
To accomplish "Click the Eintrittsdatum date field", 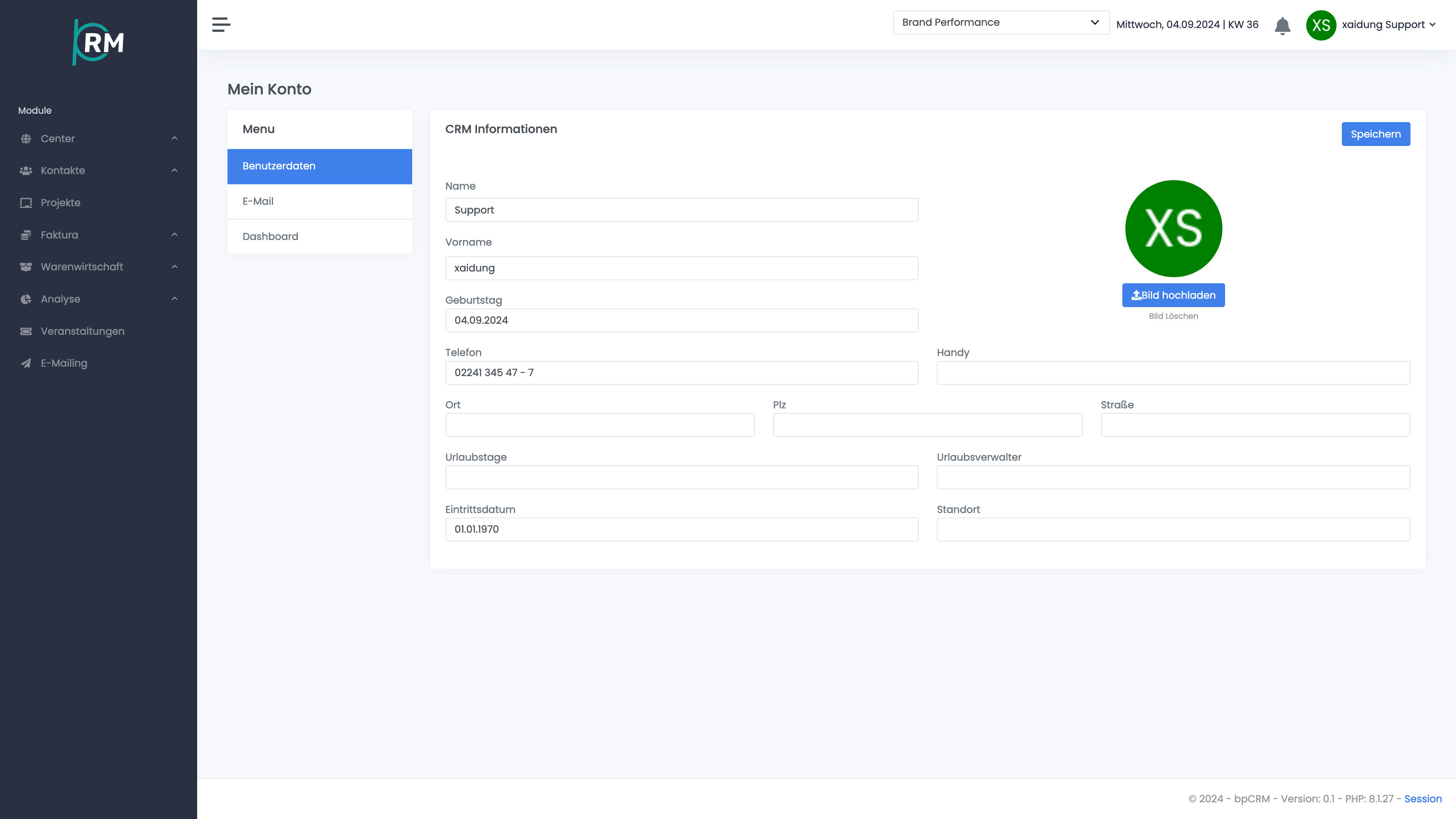I will [x=682, y=530].
